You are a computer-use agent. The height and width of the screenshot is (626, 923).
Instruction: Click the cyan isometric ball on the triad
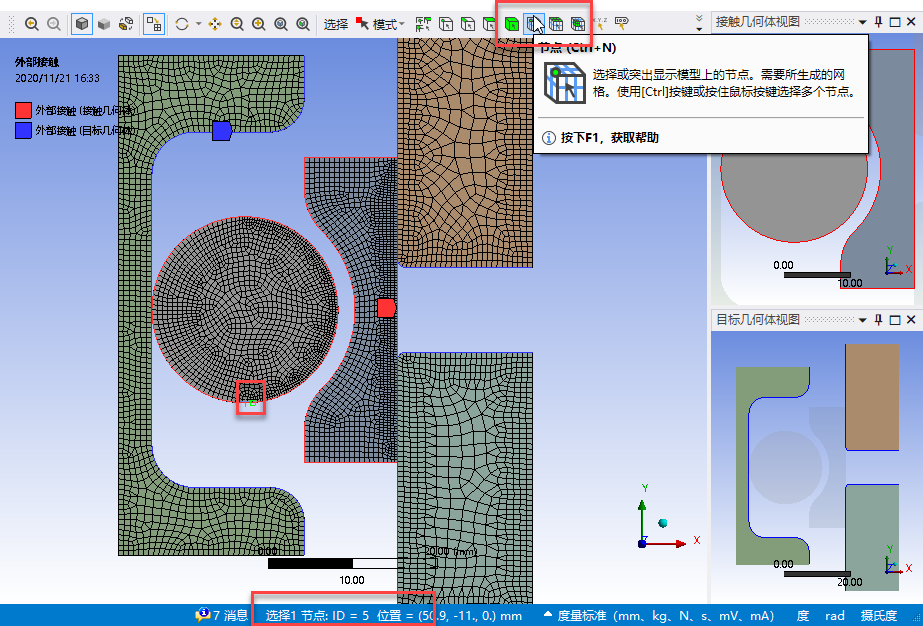point(663,523)
